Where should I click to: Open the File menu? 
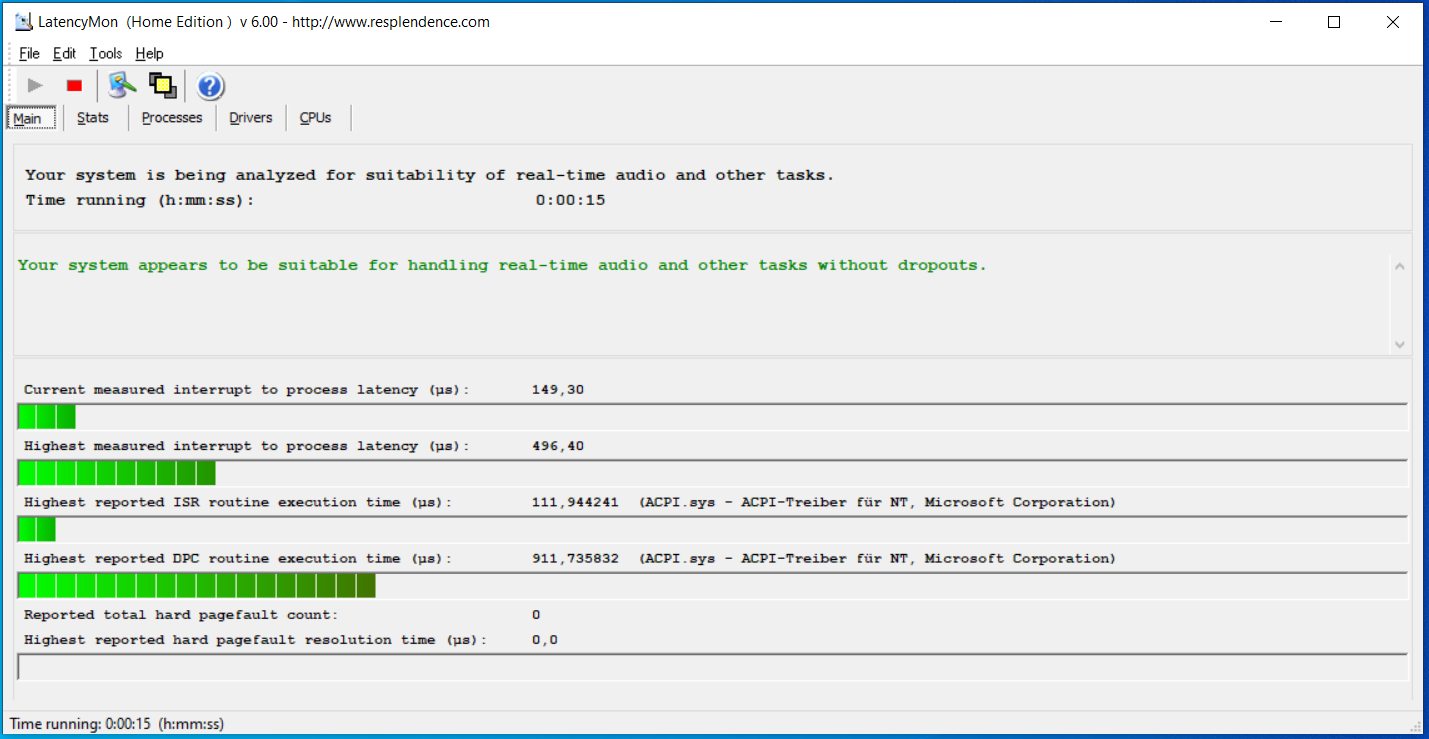29,54
